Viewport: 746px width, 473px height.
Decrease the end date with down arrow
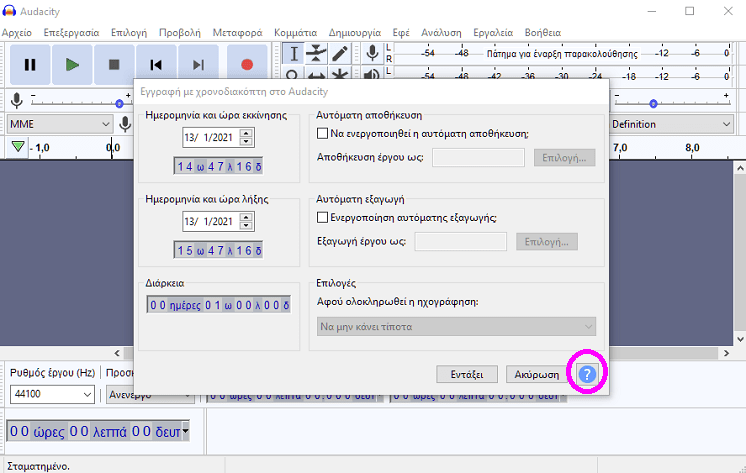tap(246, 226)
